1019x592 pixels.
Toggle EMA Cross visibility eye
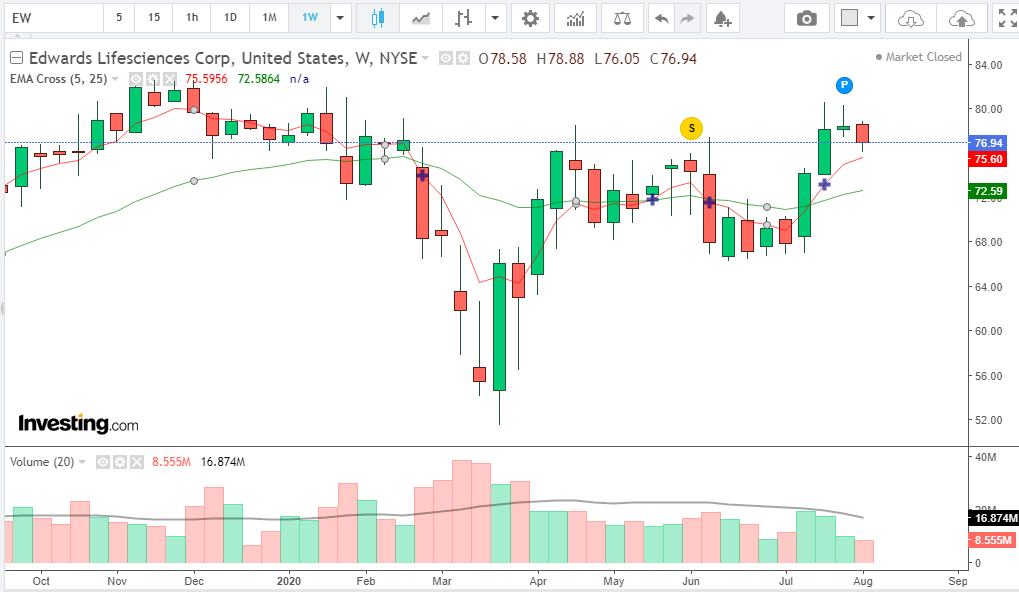click(135, 79)
